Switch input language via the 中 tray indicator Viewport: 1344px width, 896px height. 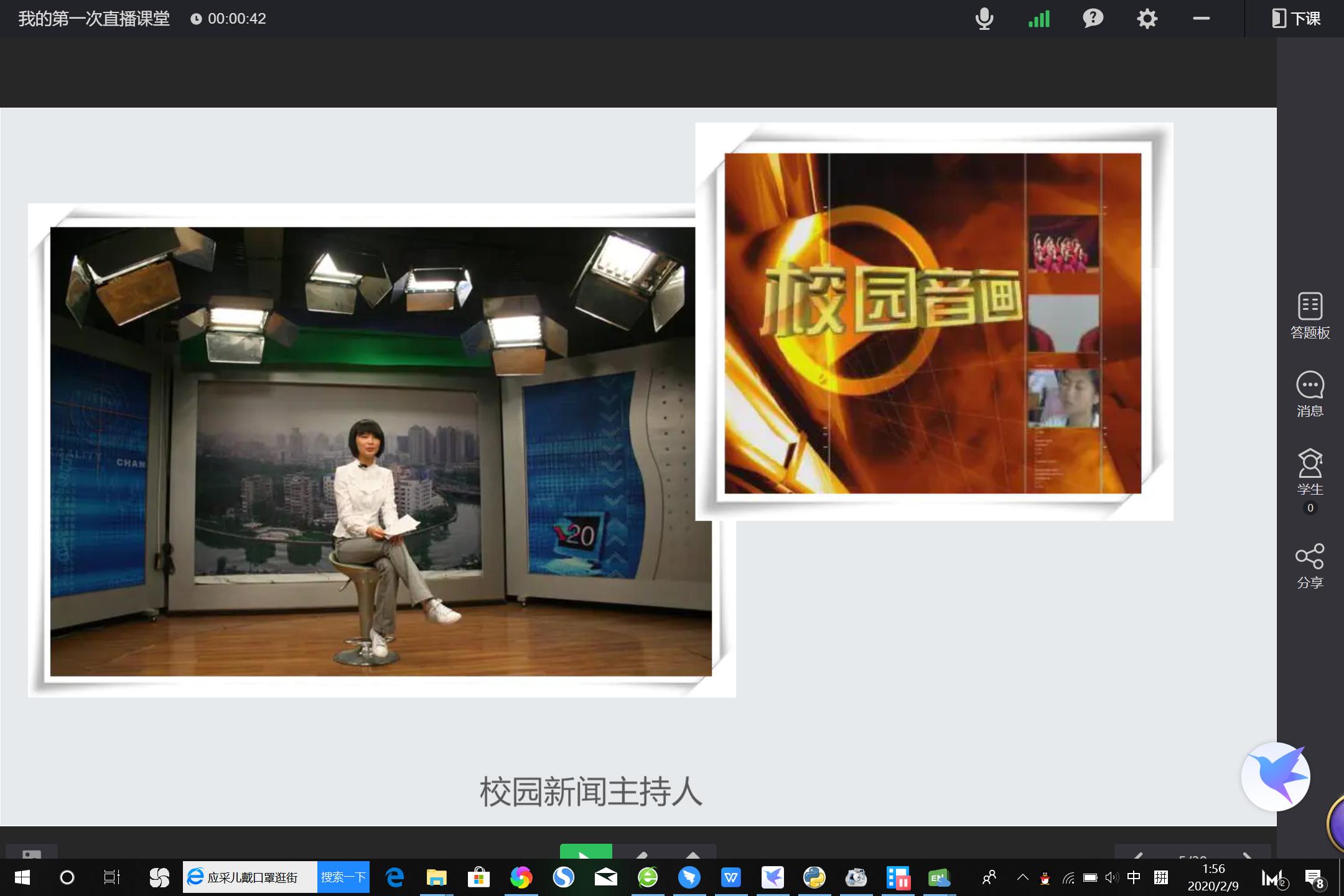(x=1133, y=877)
